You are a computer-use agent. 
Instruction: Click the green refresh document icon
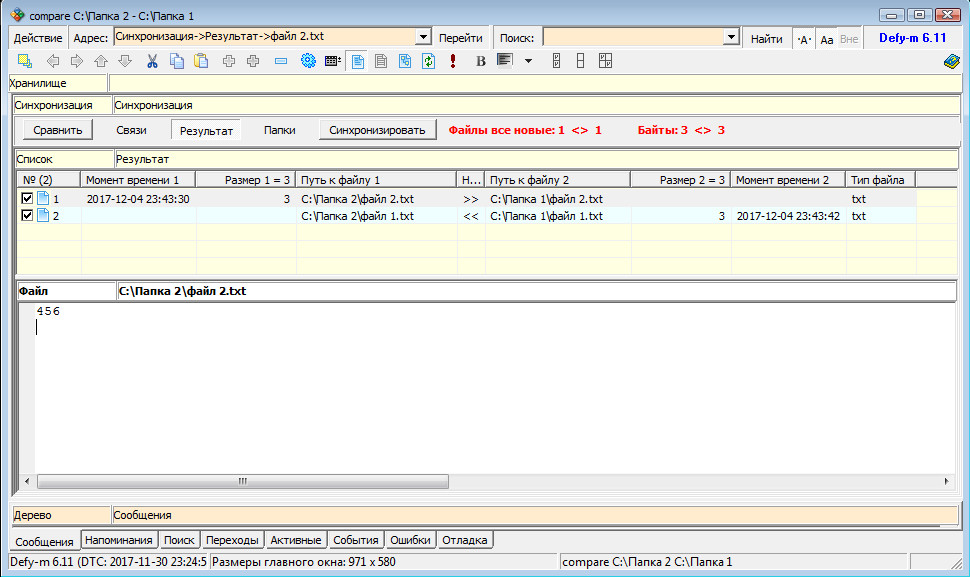[429, 61]
